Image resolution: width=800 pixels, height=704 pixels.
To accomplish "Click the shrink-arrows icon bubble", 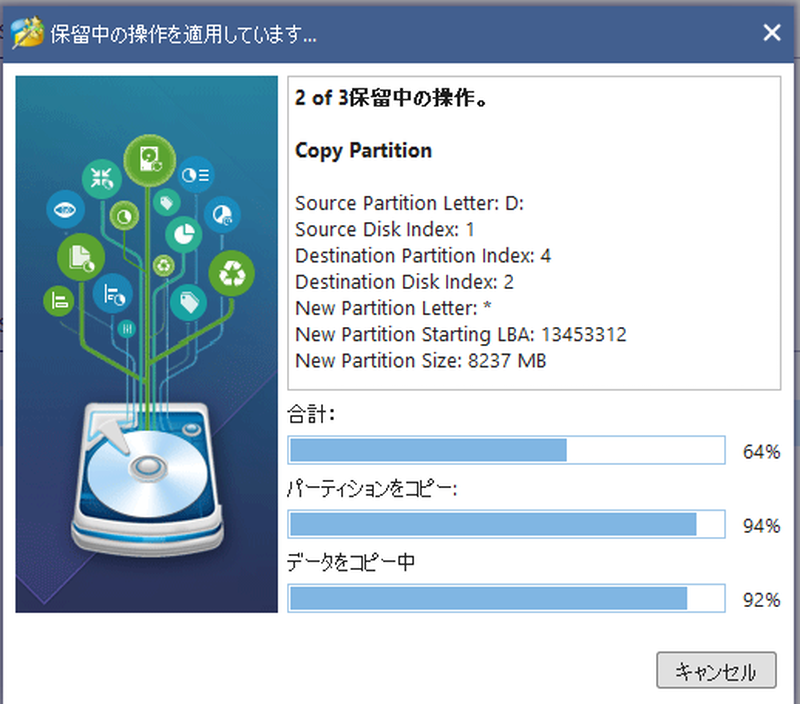I will coord(102,179).
